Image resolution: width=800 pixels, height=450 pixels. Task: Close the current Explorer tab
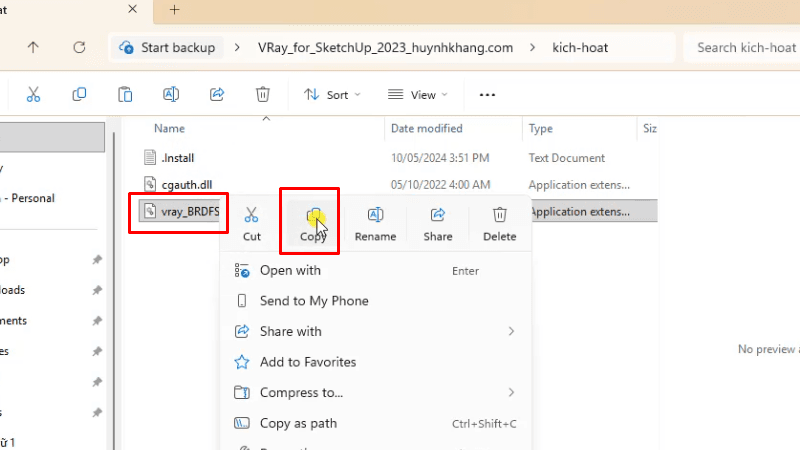click(x=132, y=9)
